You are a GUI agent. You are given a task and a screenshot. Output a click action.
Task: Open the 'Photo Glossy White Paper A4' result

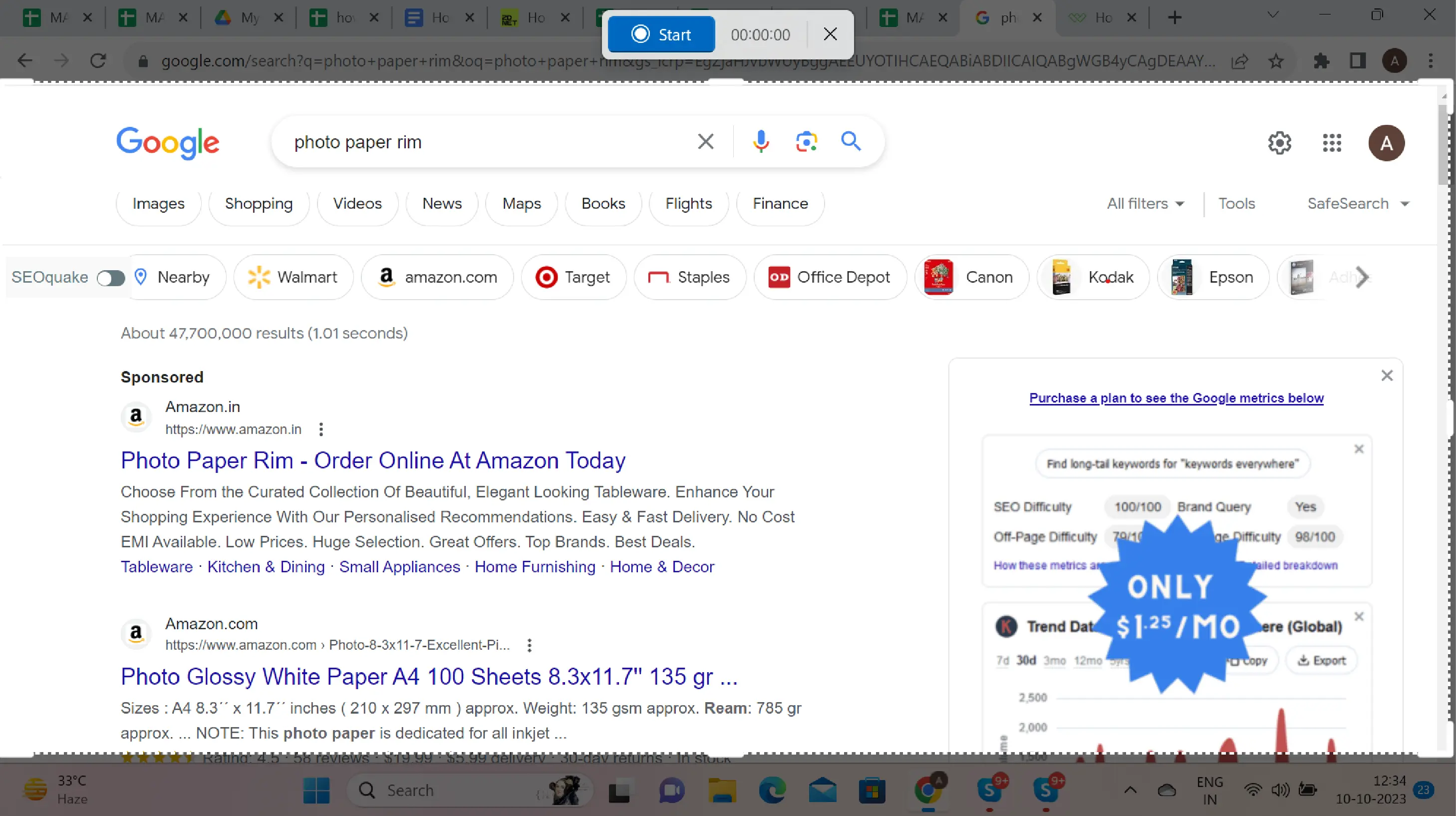pos(430,676)
